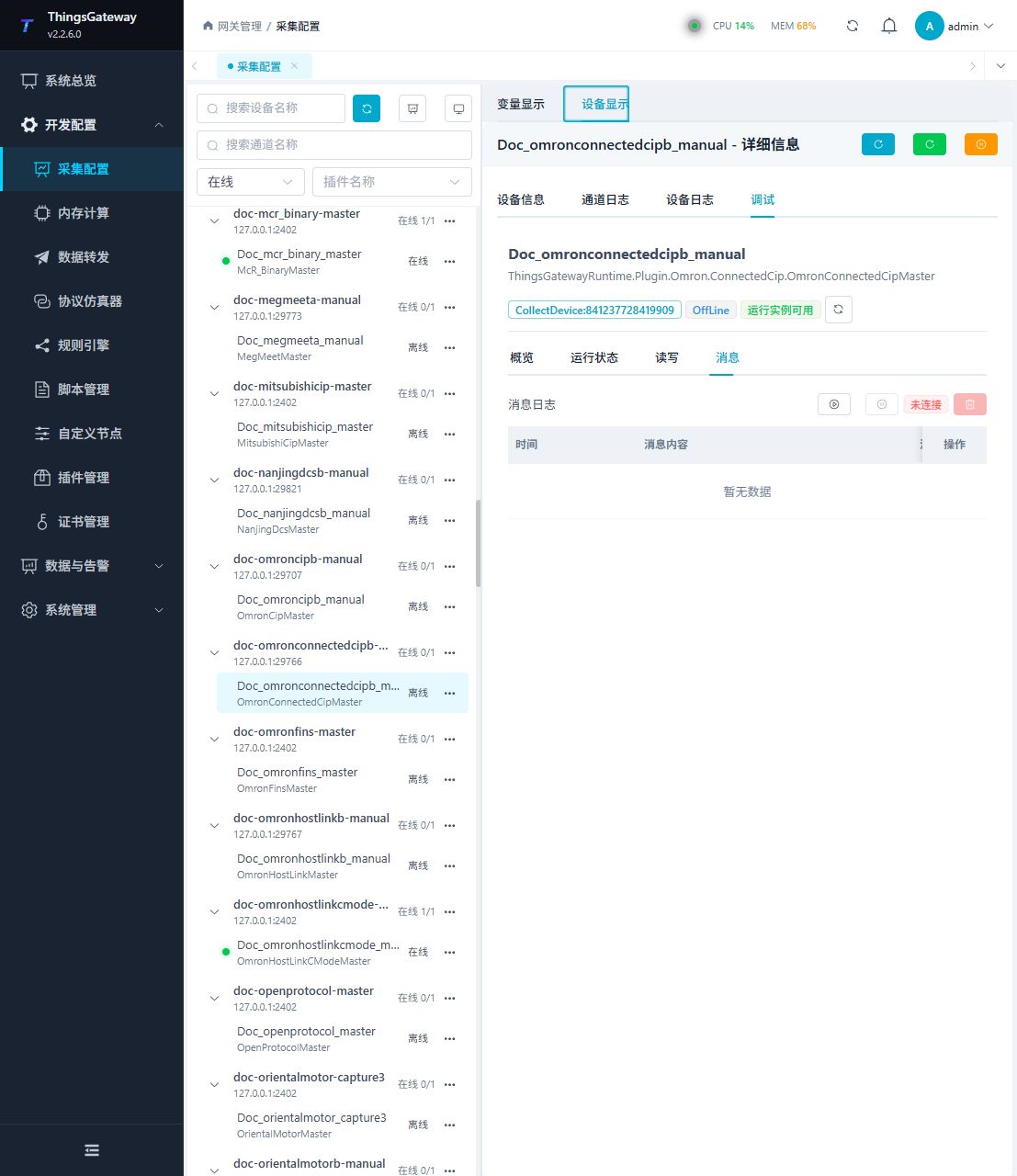Open the 概览 sub-tab
Image resolution: width=1017 pixels, height=1176 pixels.
coord(522,357)
